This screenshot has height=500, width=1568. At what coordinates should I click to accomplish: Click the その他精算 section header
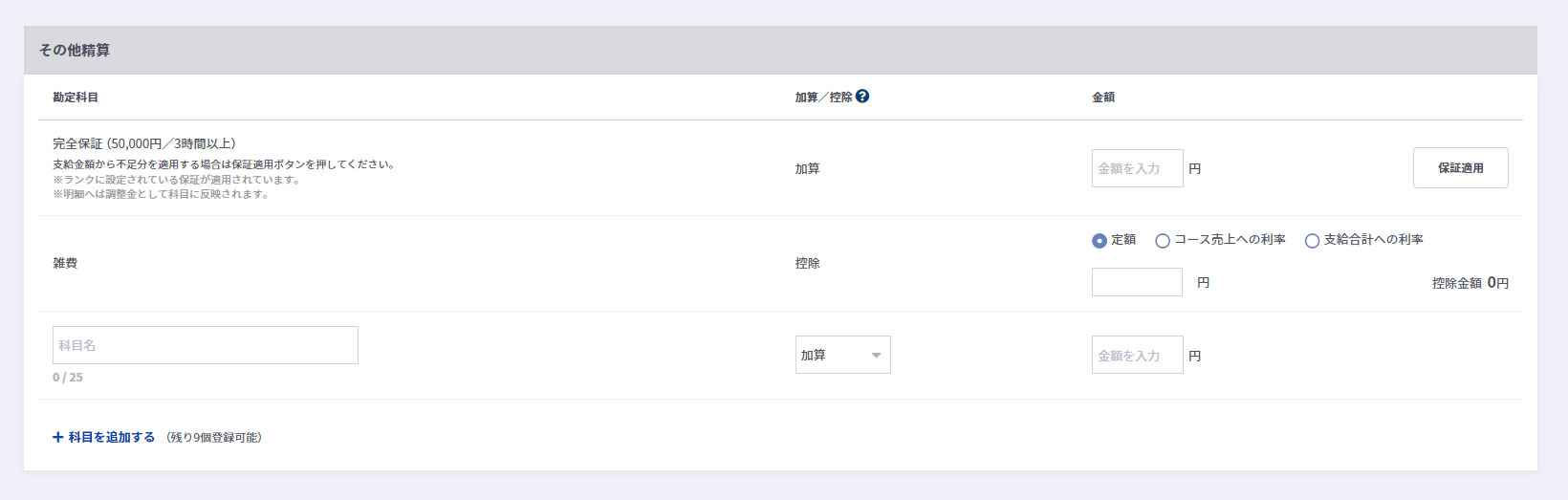75,51
